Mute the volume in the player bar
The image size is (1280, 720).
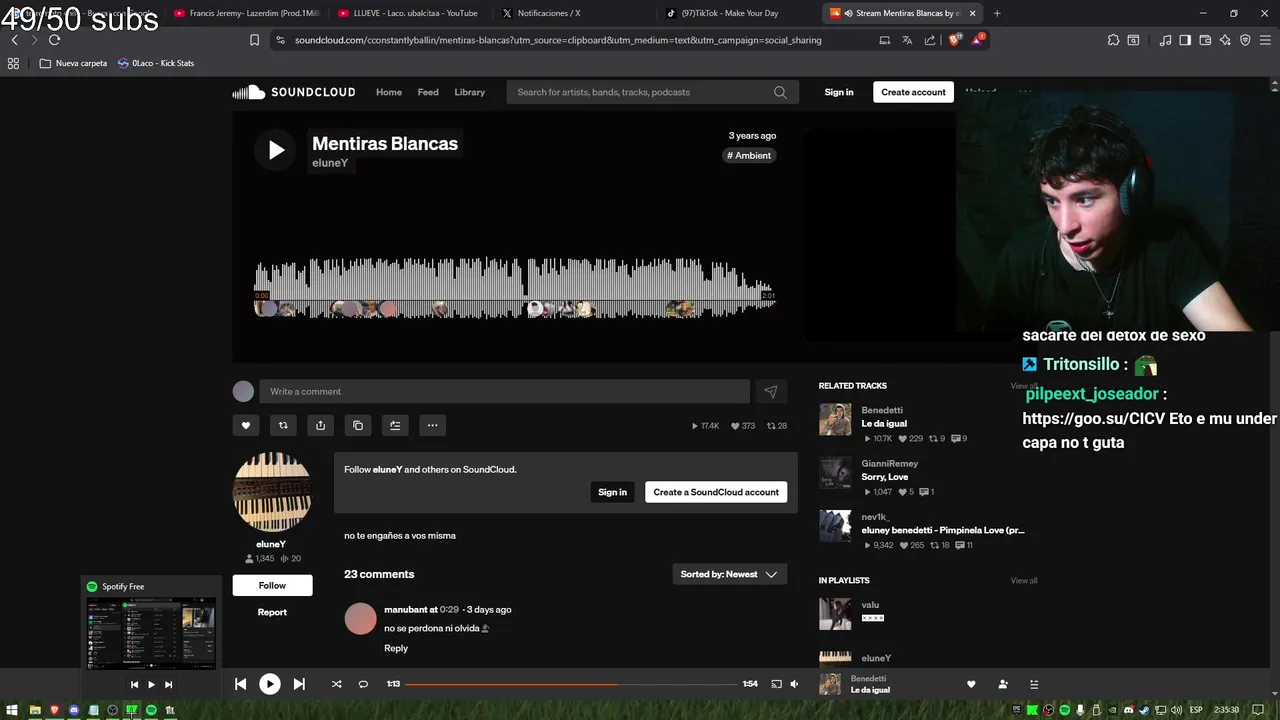pos(794,684)
